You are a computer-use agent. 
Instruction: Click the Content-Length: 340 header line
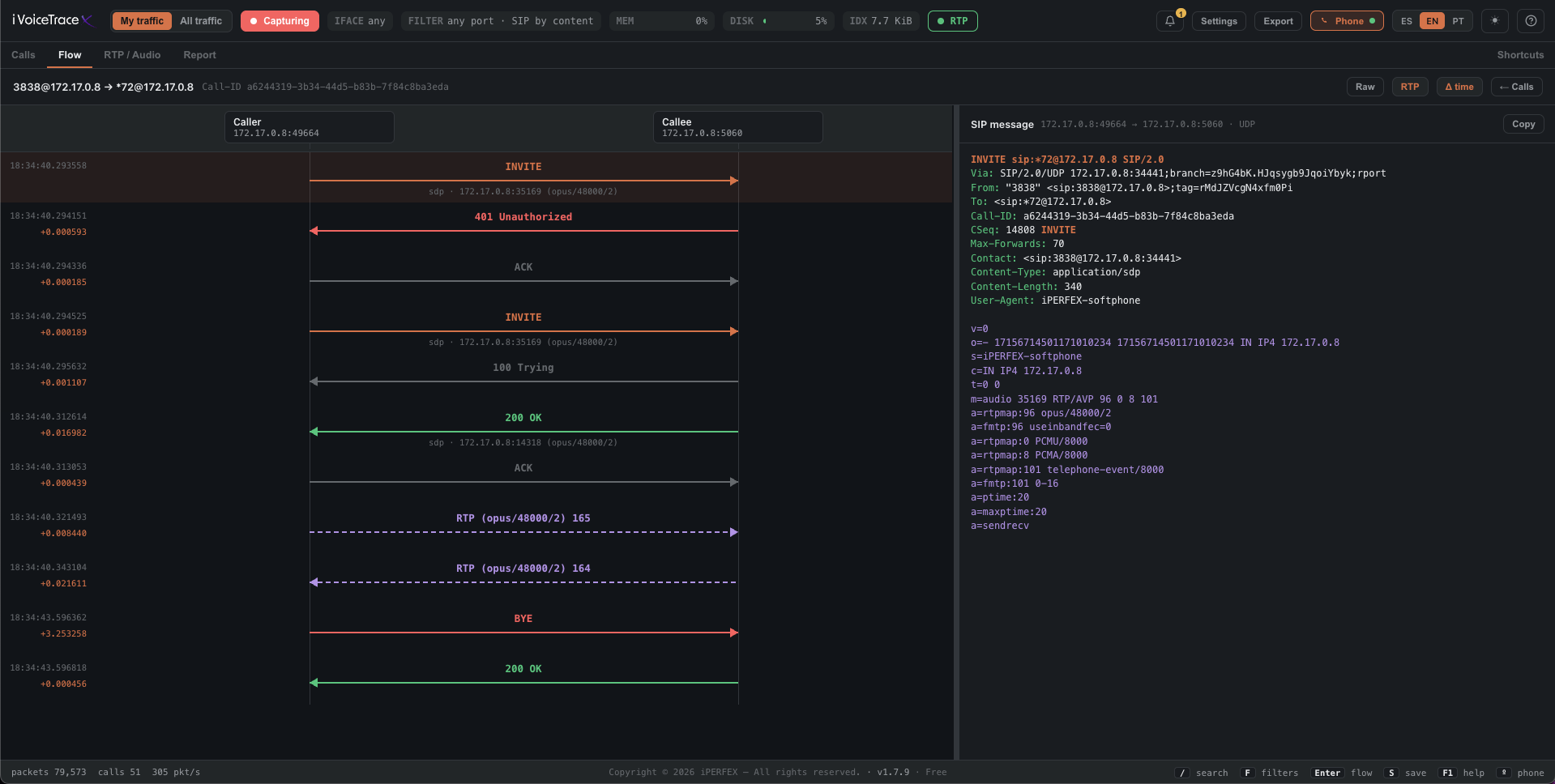1026,287
